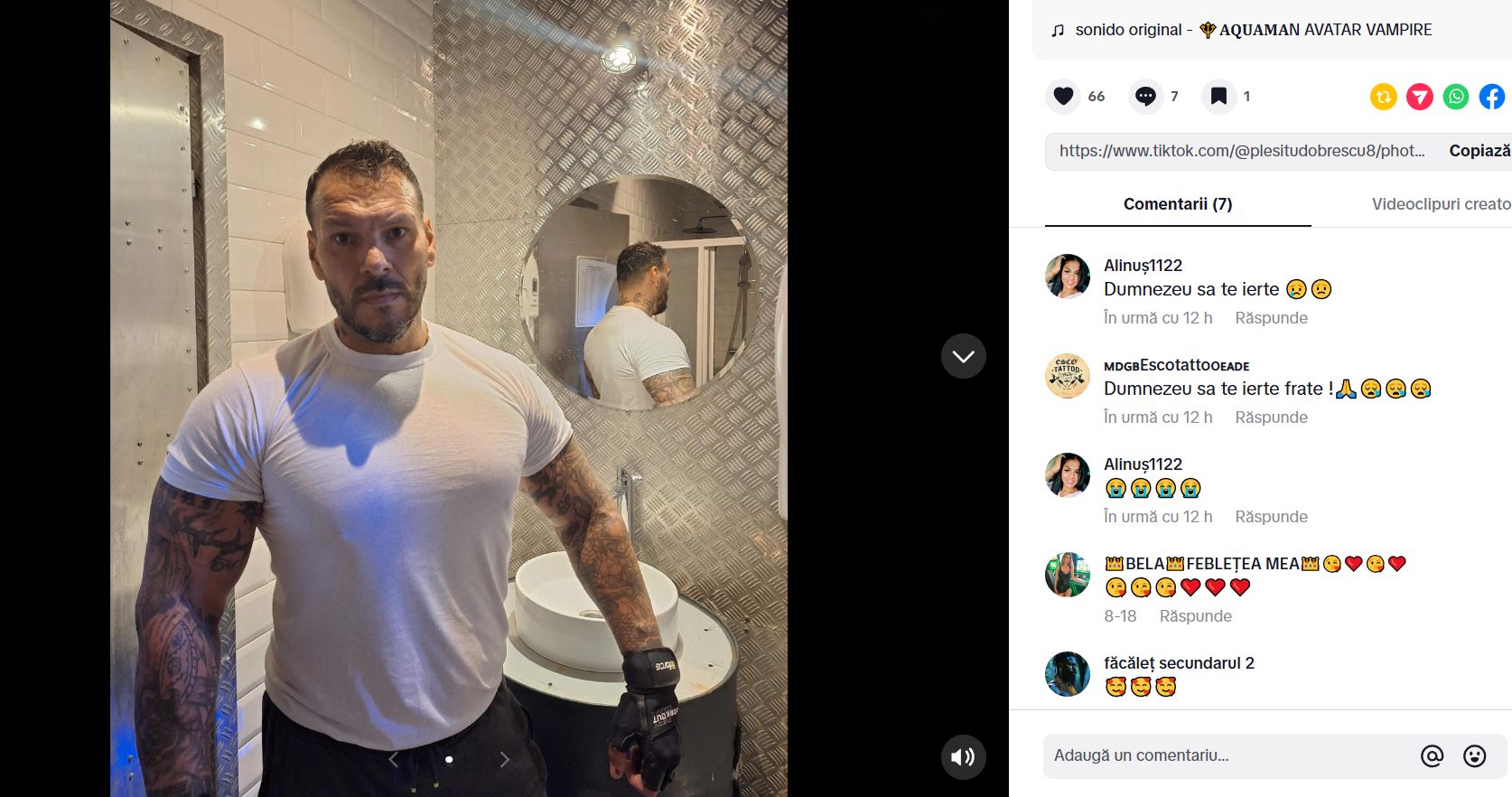Viewport: 1512px width, 797px height.
Task: Save post with the bookmark icon
Action: pos(1218,96)
